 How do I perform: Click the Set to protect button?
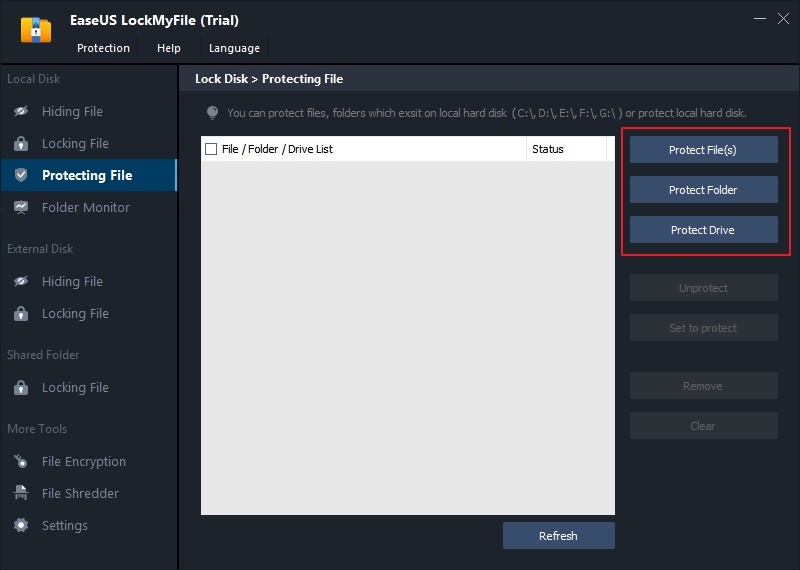coord(704,328)
